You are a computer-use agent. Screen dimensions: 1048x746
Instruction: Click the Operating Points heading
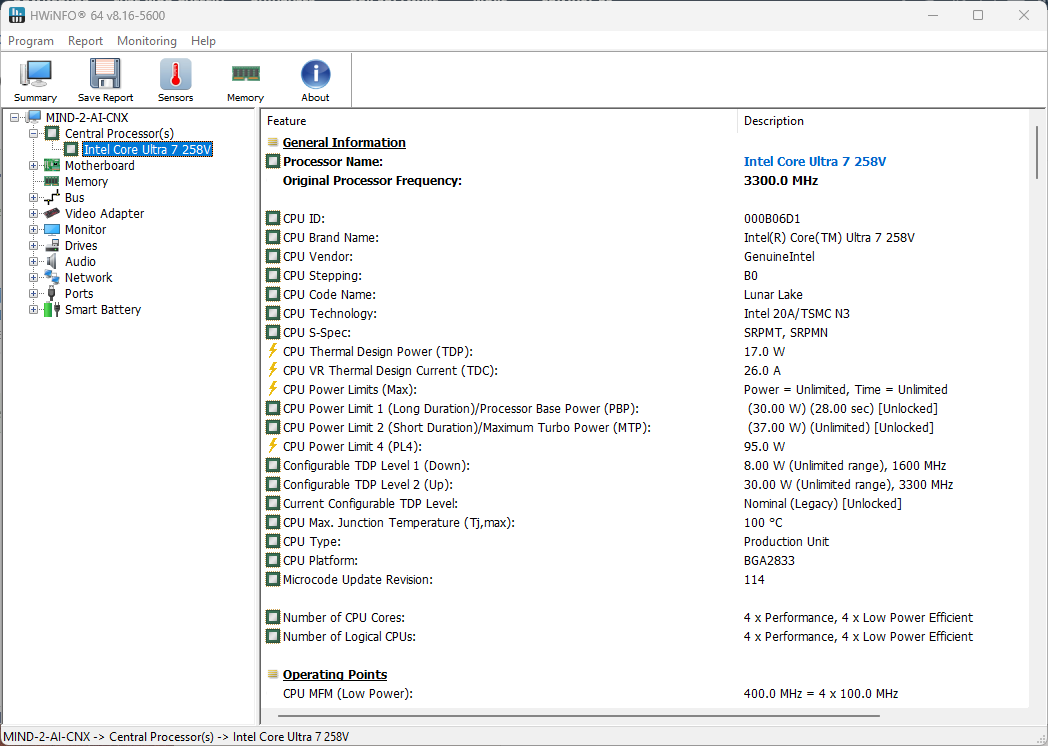pos(335,674)
